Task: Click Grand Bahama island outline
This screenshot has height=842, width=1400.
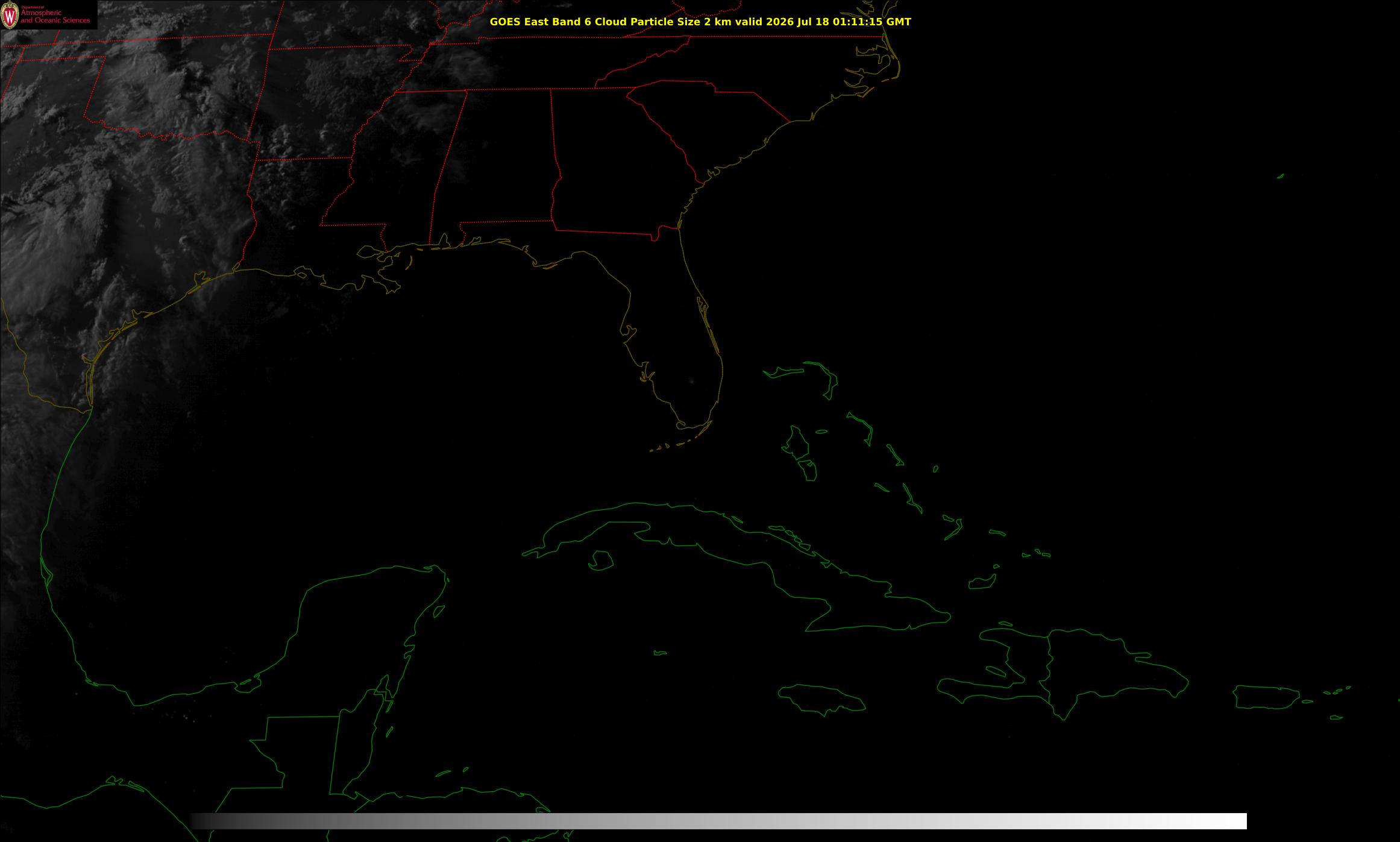Action: pyautogui.click(x=785, y=371)
